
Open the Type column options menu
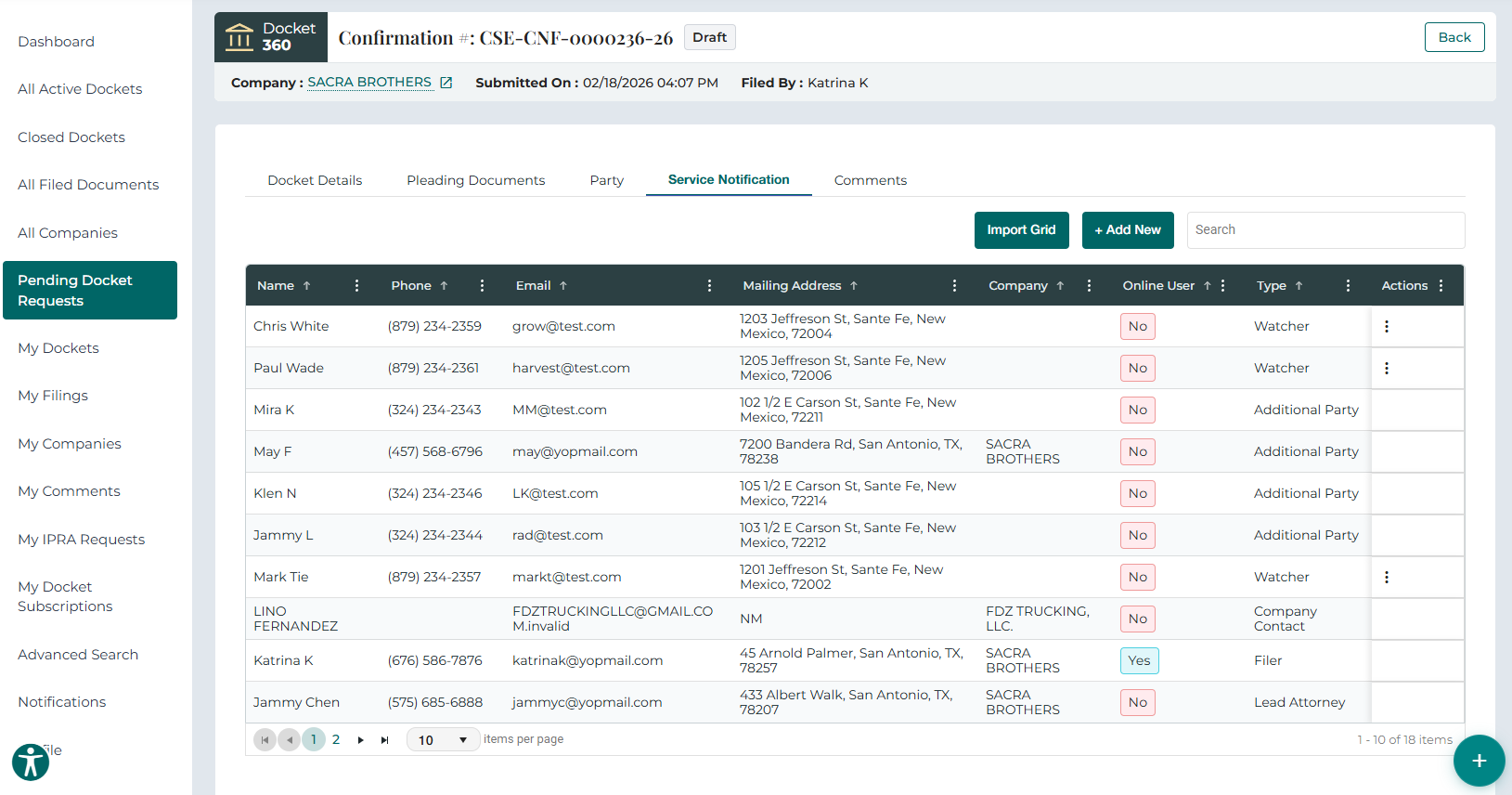pyautogui.click(x=1348, y=286)
